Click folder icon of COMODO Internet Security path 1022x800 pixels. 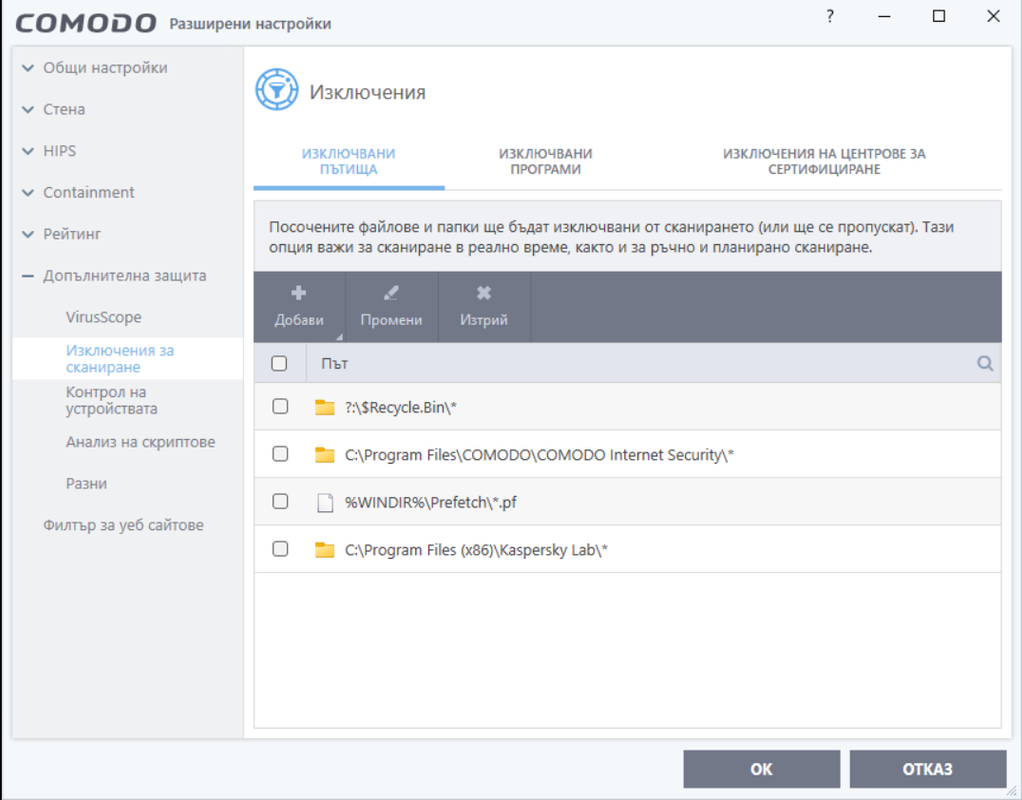tap(325, 455)
